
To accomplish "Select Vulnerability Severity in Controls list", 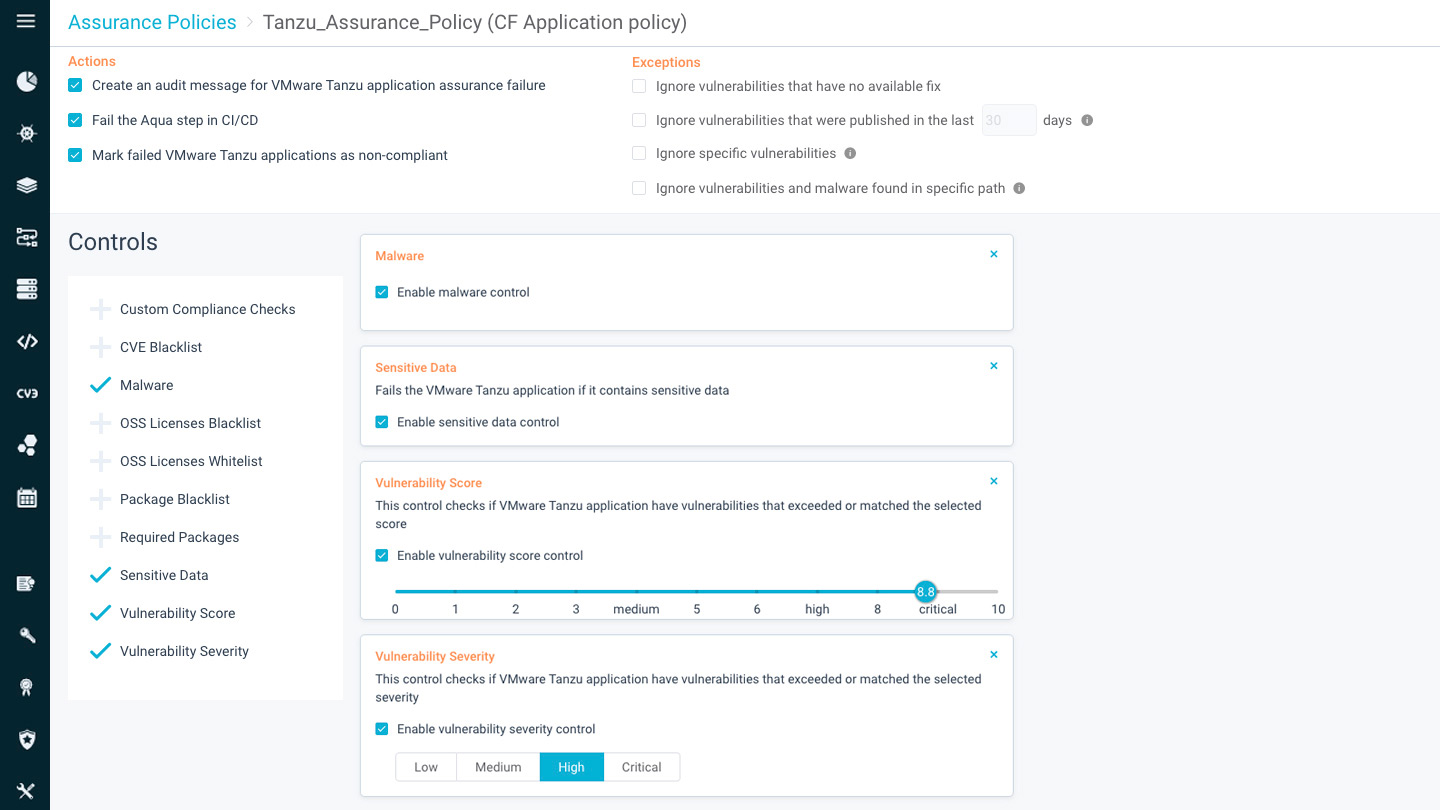I will click(184, 651).
